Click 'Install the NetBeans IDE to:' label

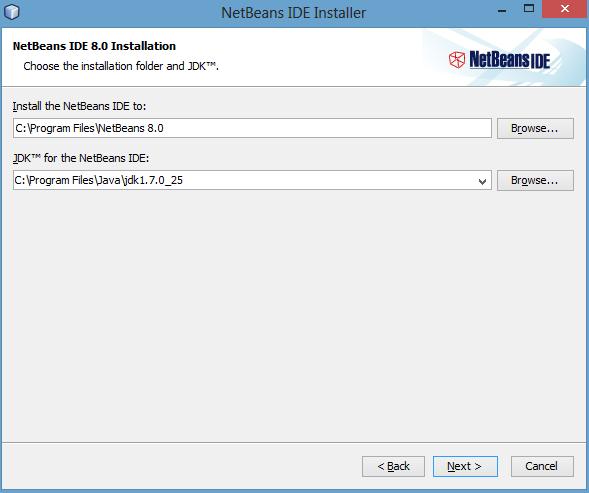click(79, 106)
